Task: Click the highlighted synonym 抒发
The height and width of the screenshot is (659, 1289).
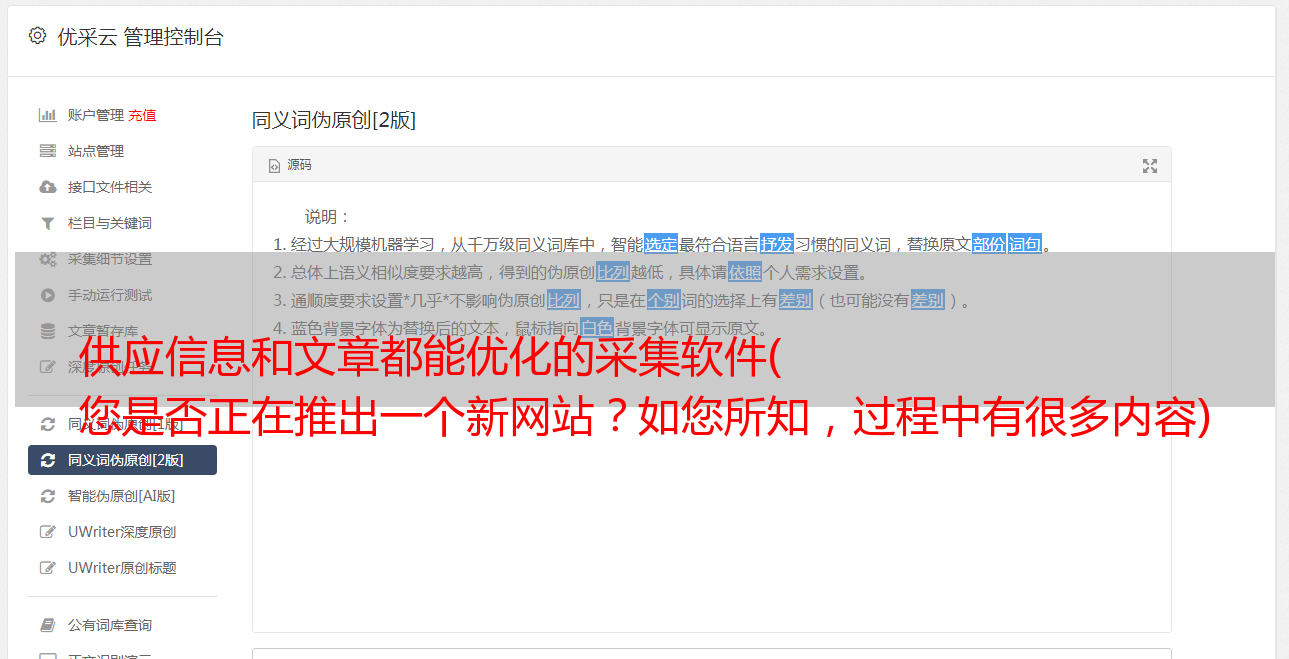Action: (x=777, y=244)
